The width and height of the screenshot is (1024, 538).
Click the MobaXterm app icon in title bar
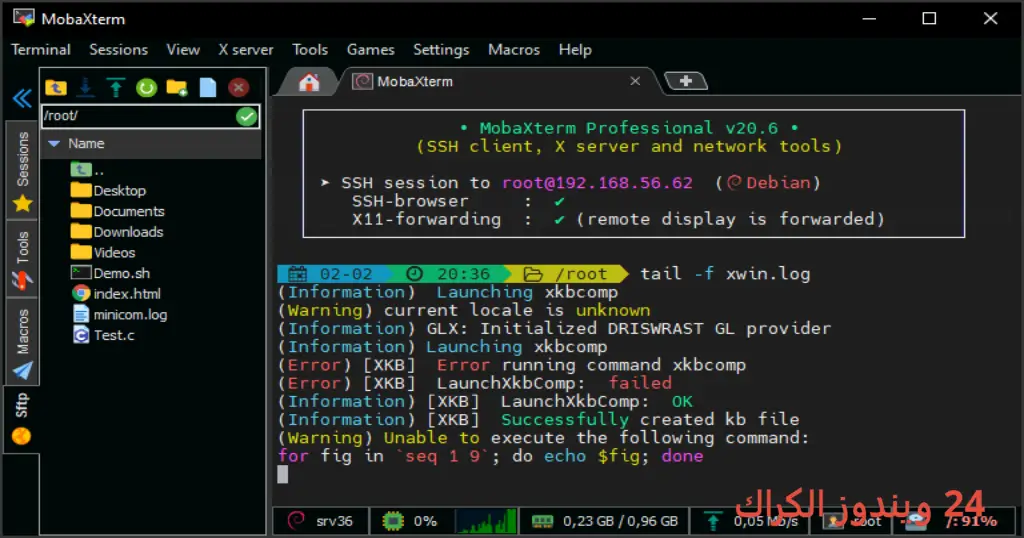(x=24, y=18)
